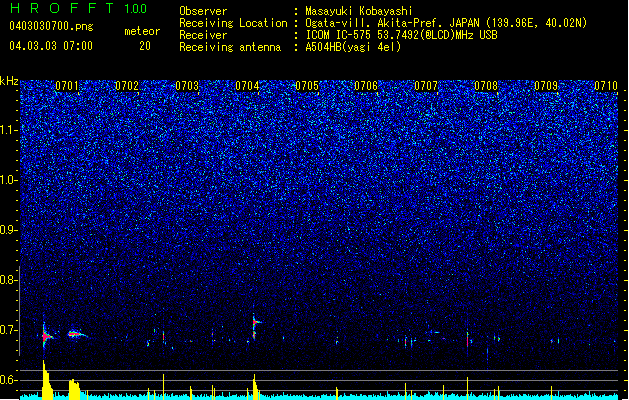Click the 0.7 kHz axis label
Screen dimensions: 629x400
pyautogui.click(x=8, y=330)
